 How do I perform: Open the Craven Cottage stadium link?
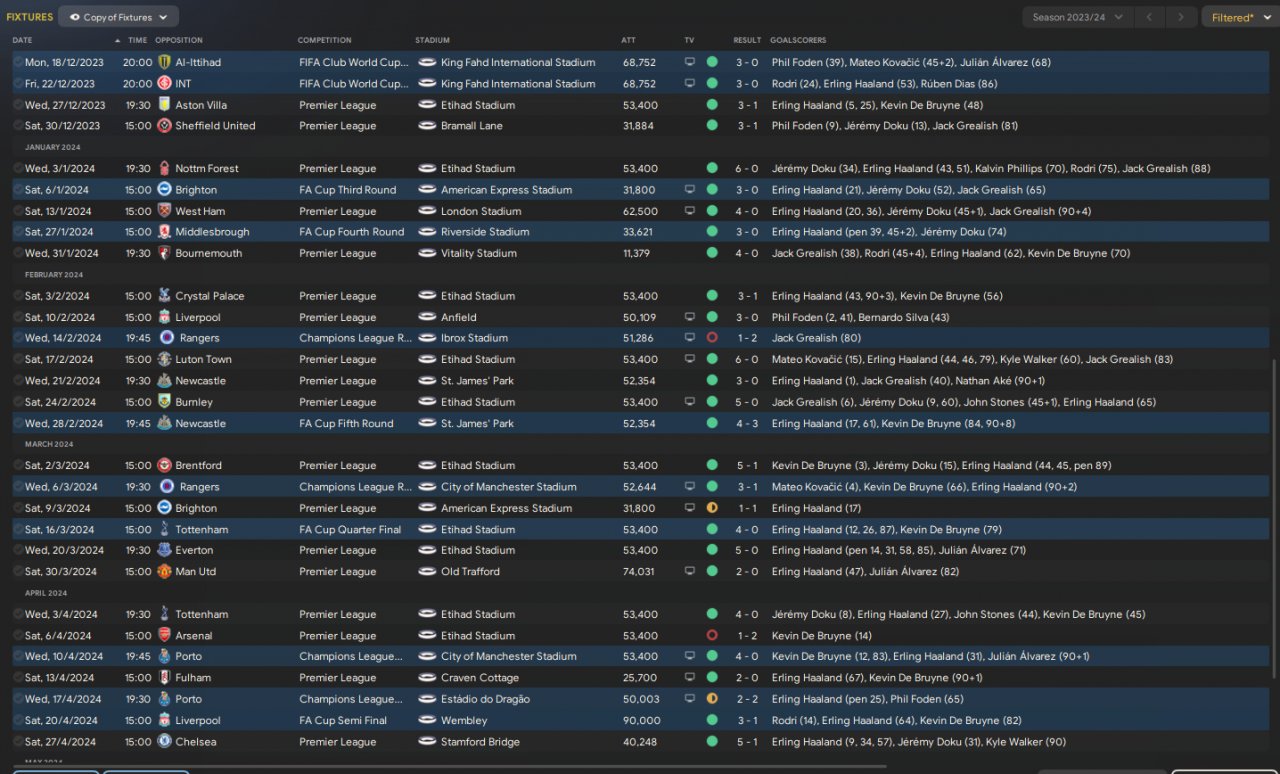click(x=480, y=678)
